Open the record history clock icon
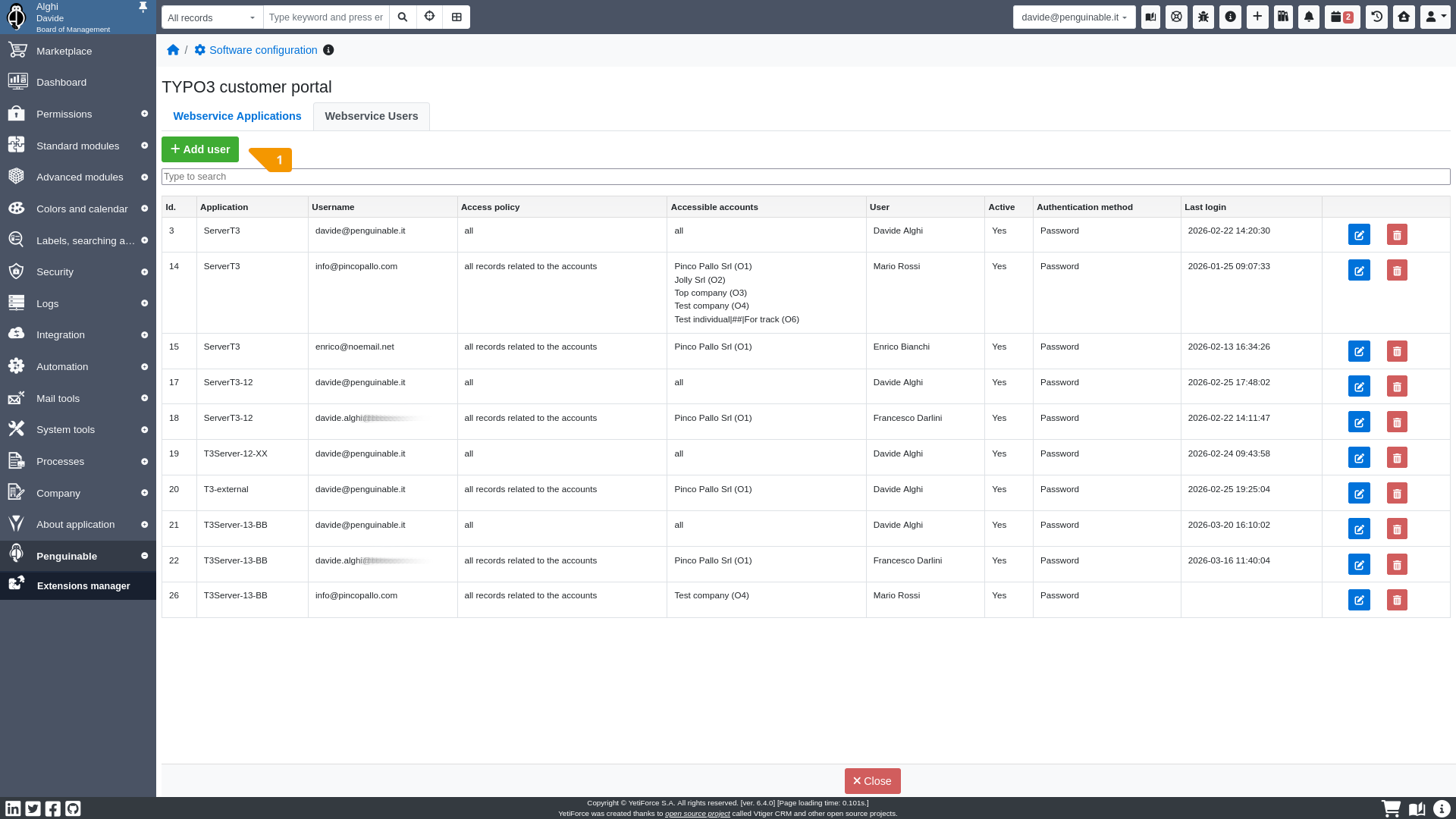The width and height of the screenshot is (1456, 819). tap(1376, 17)
